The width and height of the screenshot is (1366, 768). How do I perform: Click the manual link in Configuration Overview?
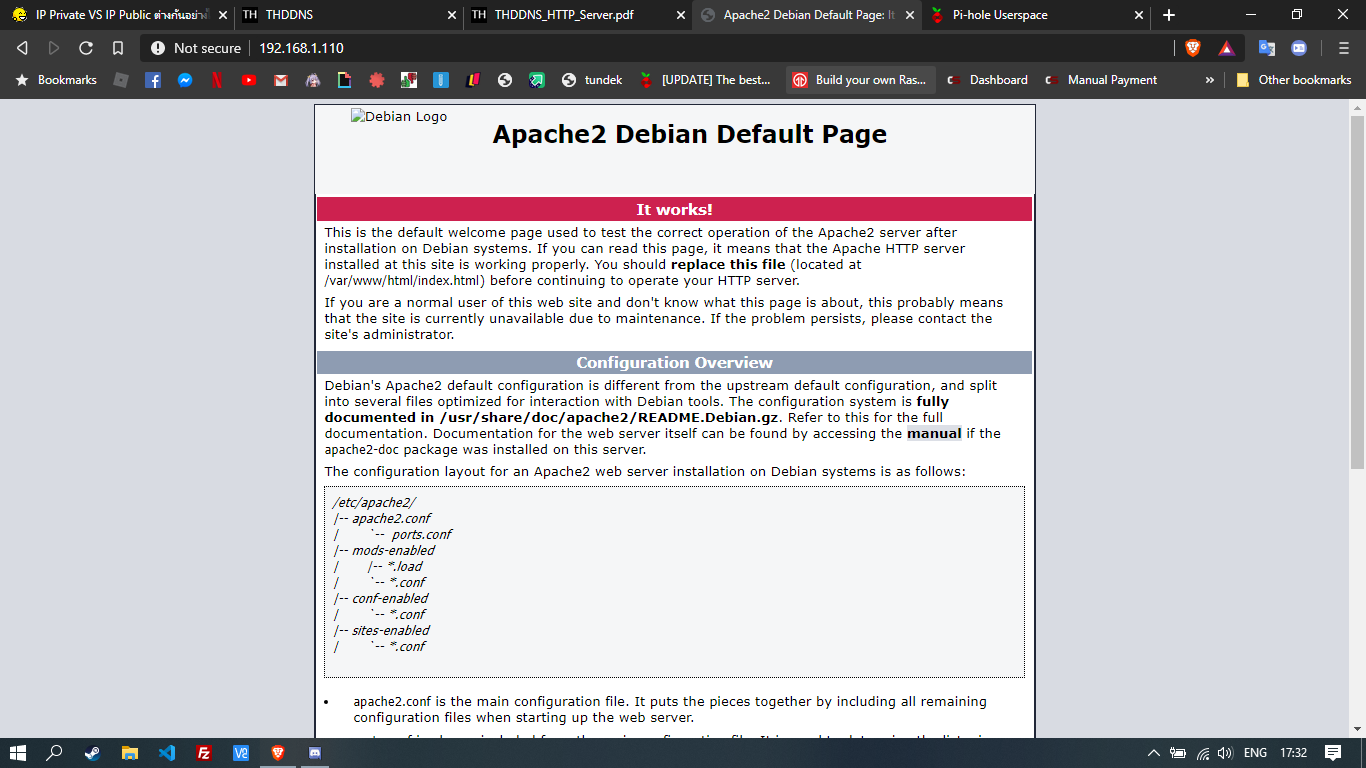[934, 433]
